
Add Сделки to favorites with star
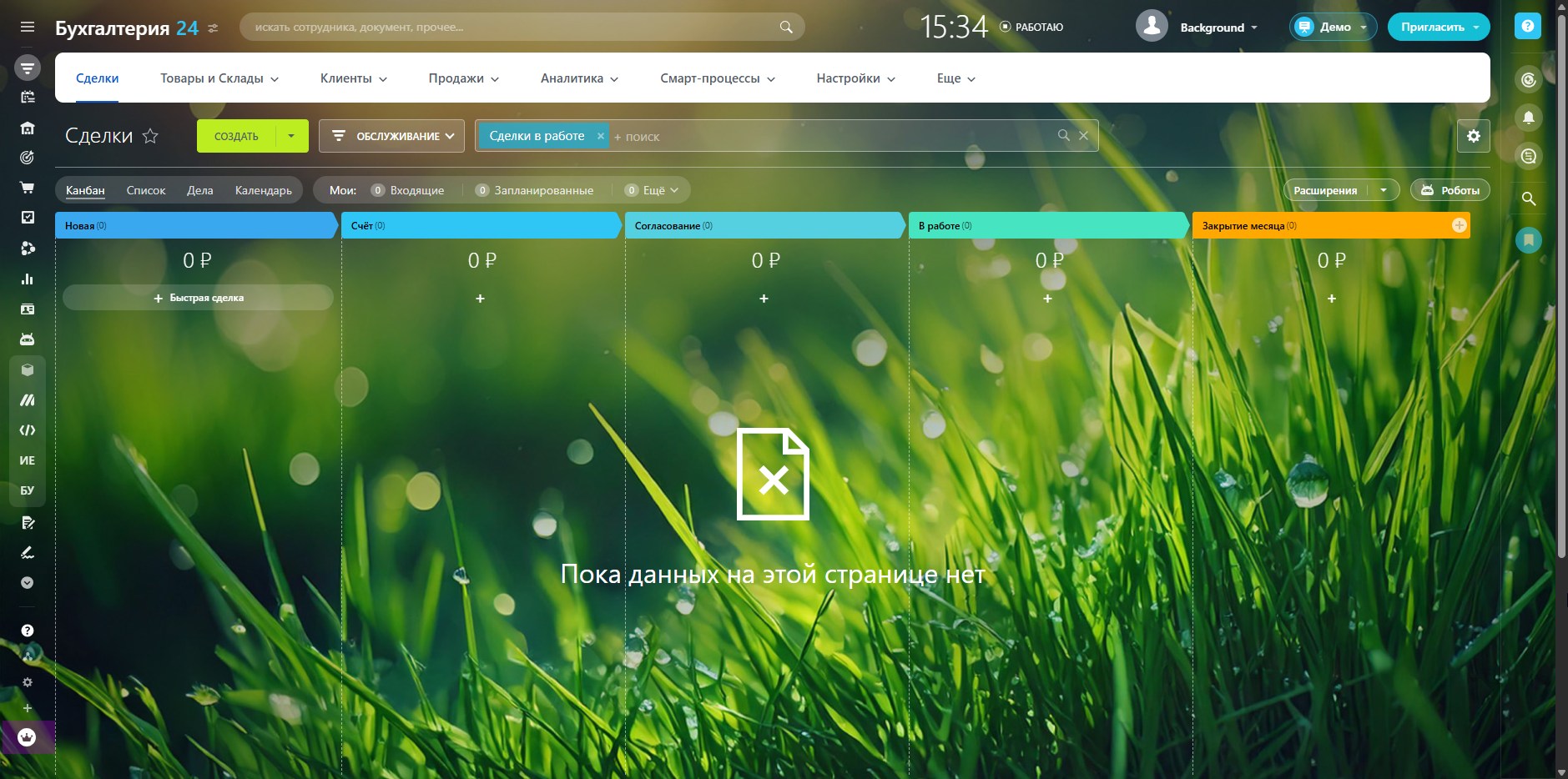[150, 136]
